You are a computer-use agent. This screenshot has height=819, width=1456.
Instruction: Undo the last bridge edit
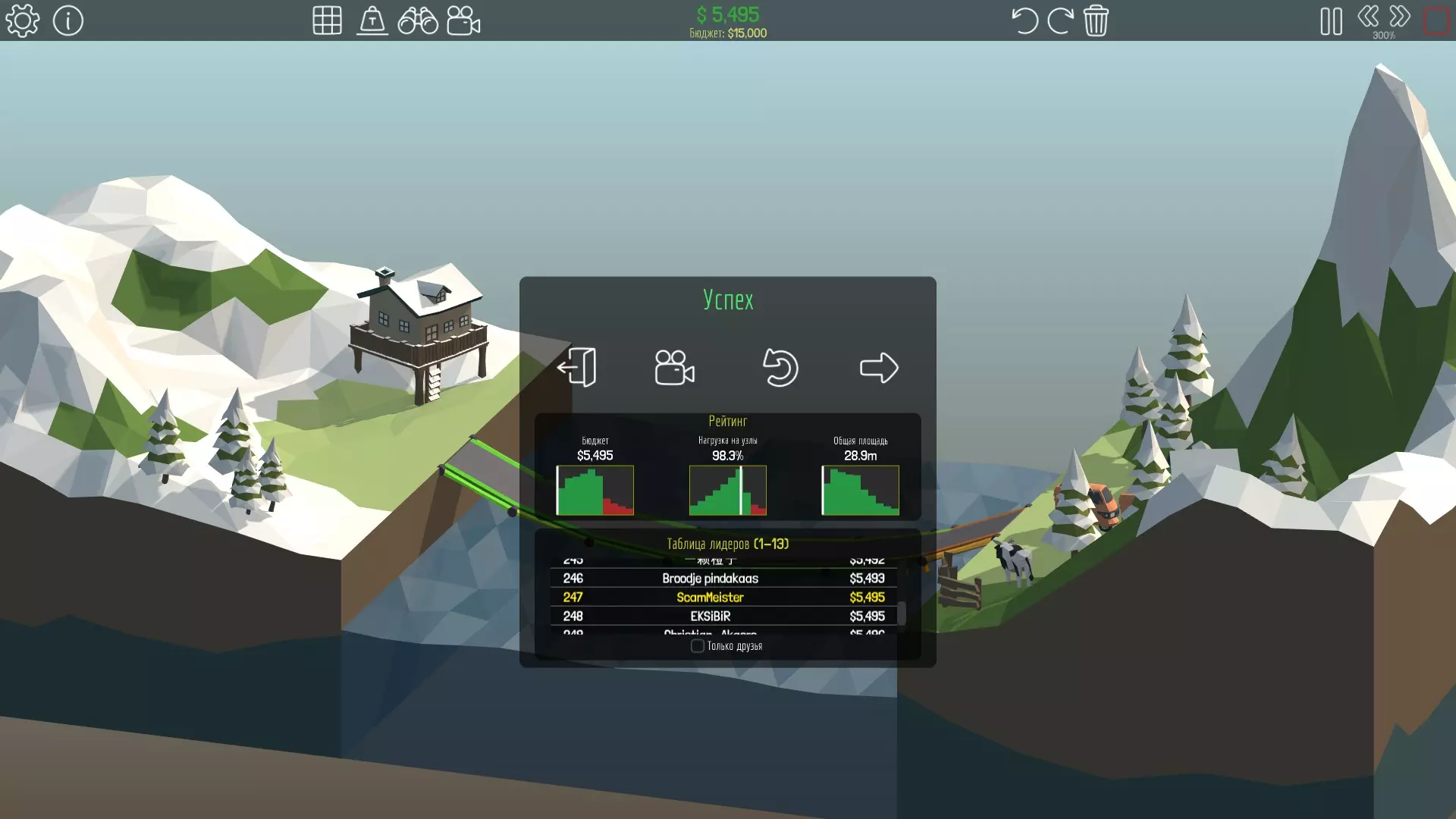pyautogui.click(x=1025, y=20)
